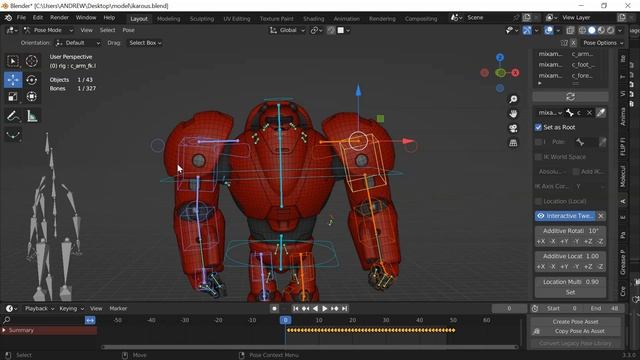Click jump to first frame button
This screenshot has width=640, height=360.
pos(296,309)
